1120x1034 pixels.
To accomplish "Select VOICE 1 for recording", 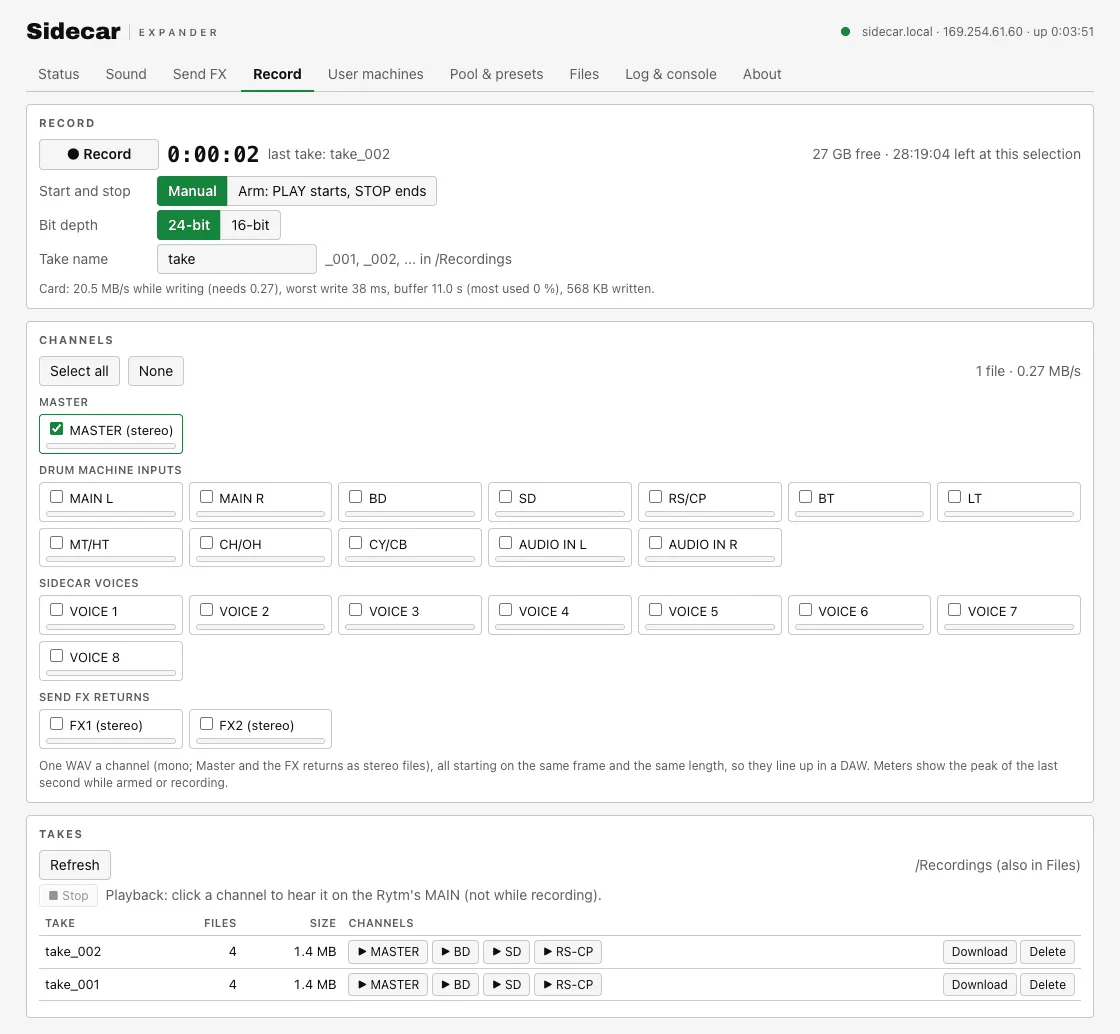I will (56, 611).
